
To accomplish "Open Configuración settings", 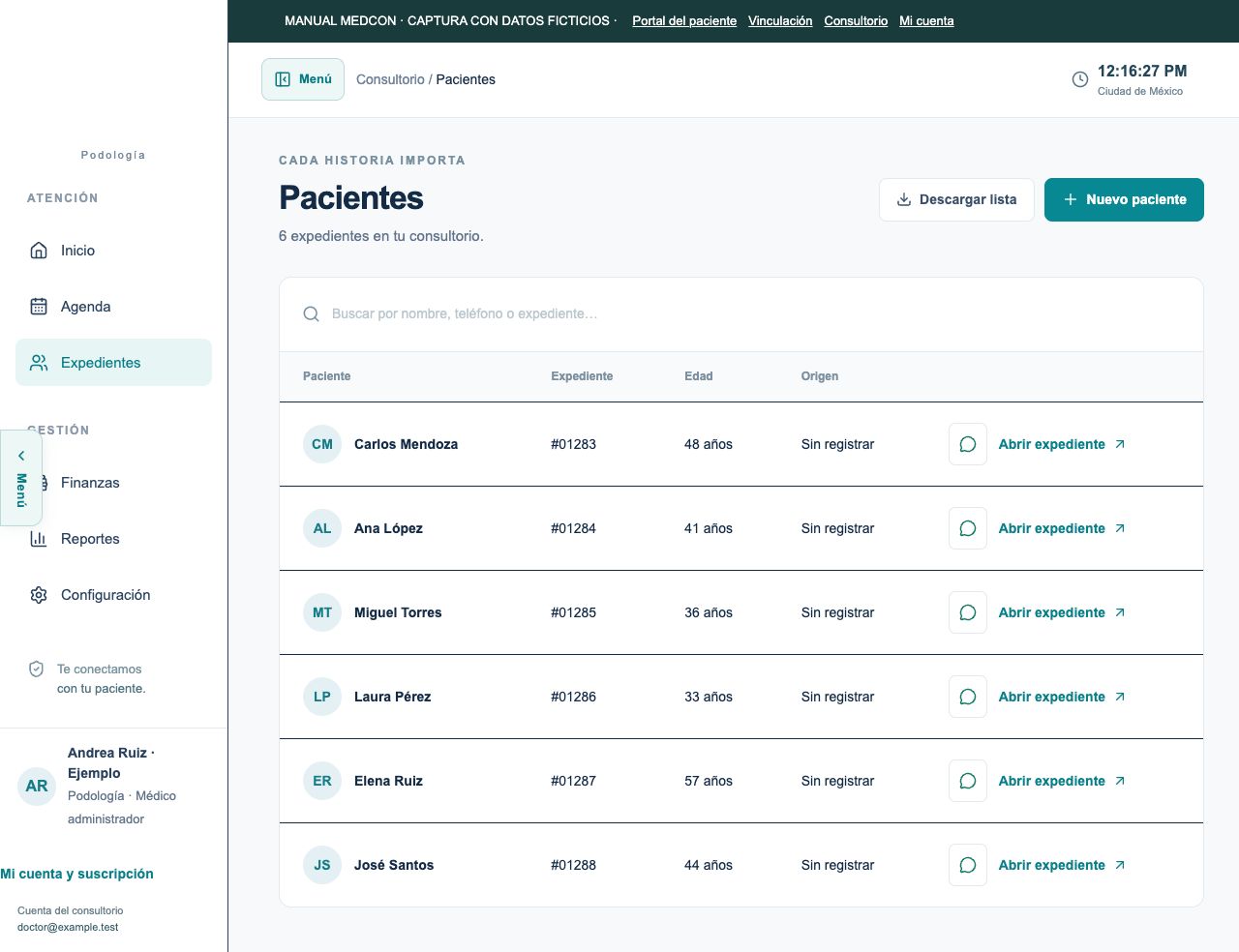I will point(113,595).
